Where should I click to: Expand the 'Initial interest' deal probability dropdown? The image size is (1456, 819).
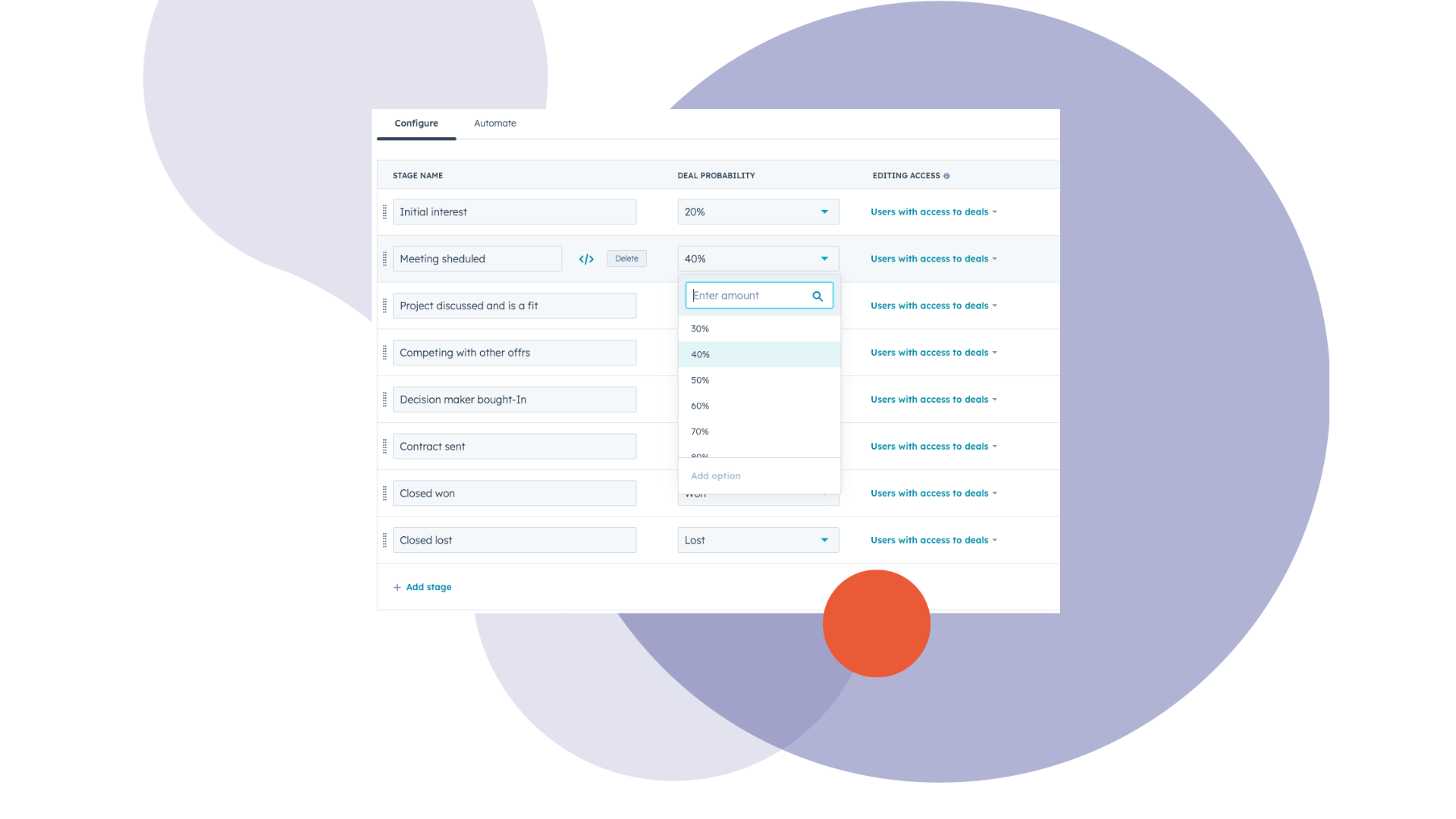824,211
